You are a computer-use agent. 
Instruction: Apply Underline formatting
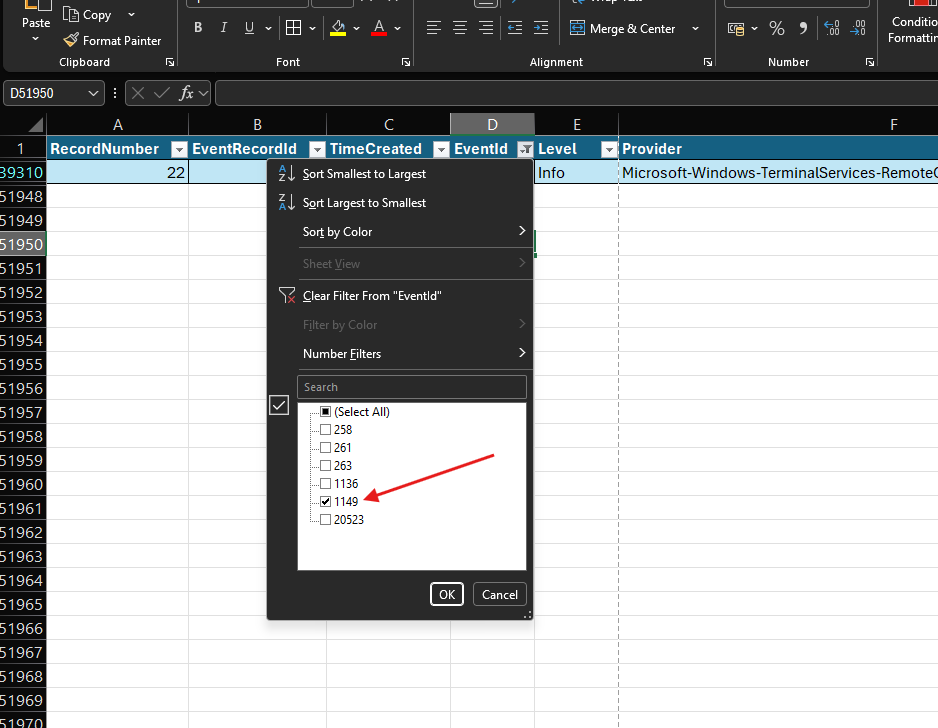(x=249, y=28)
